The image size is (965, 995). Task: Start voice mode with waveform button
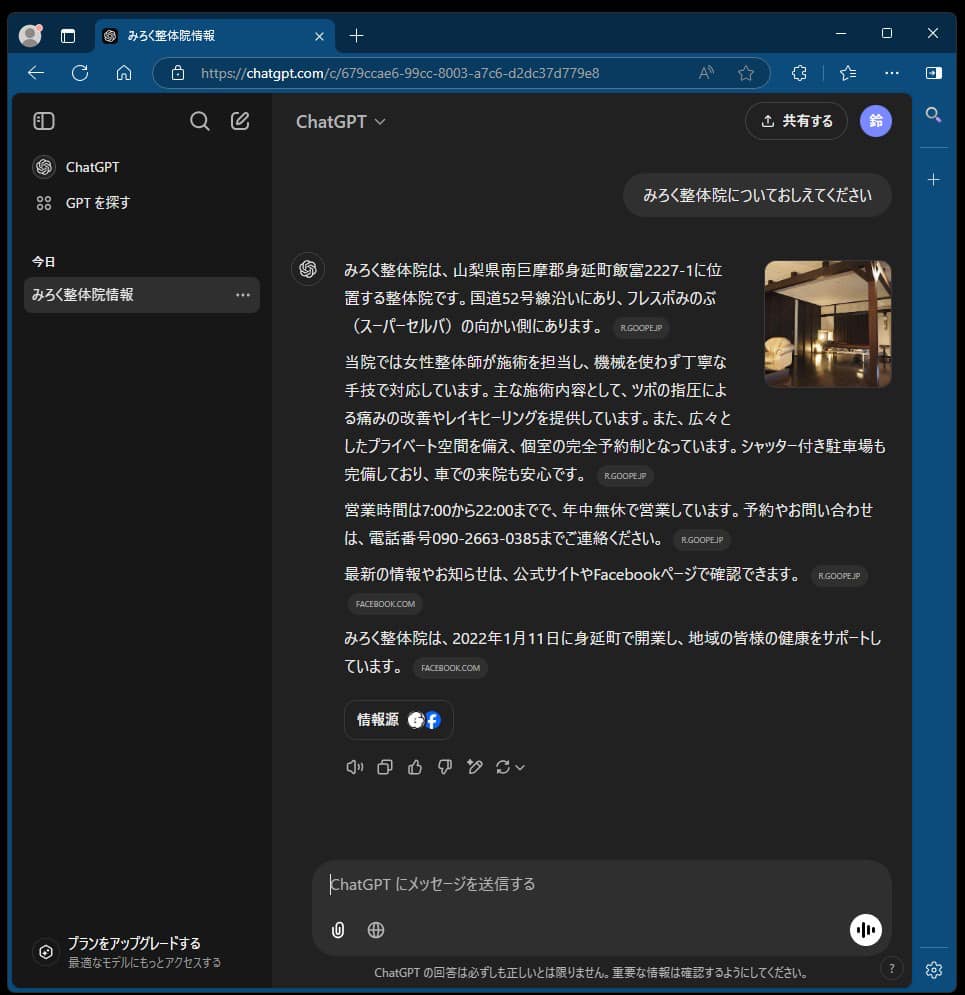pos(865,930)
